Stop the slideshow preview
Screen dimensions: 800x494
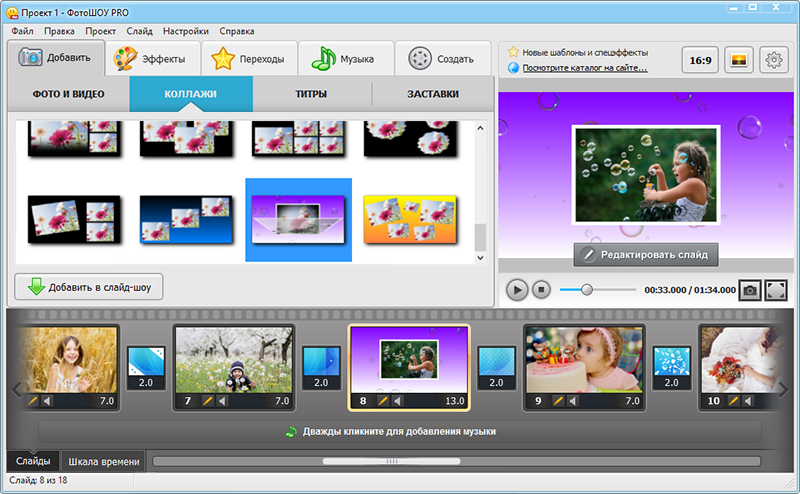(x=541, y=290)
